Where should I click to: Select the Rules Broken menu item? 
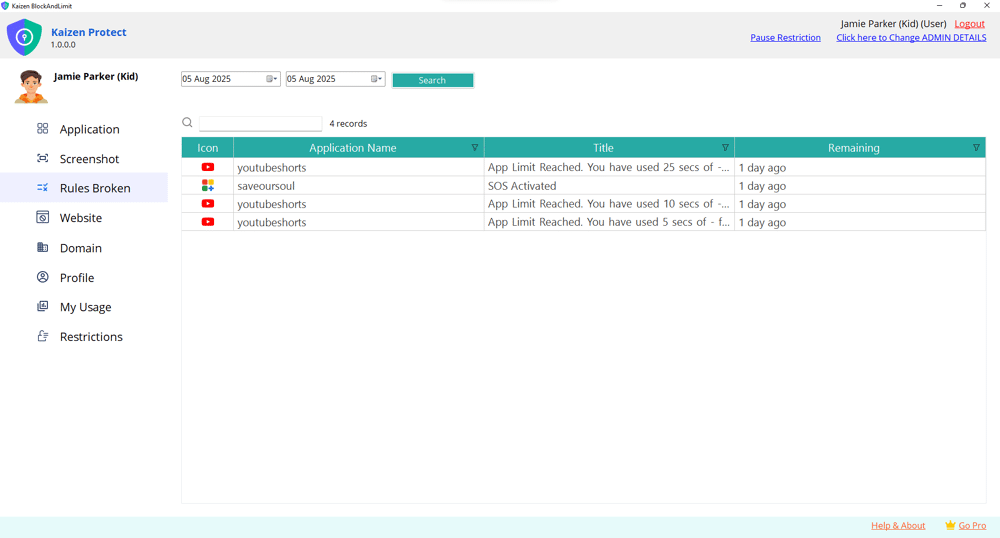94,188
